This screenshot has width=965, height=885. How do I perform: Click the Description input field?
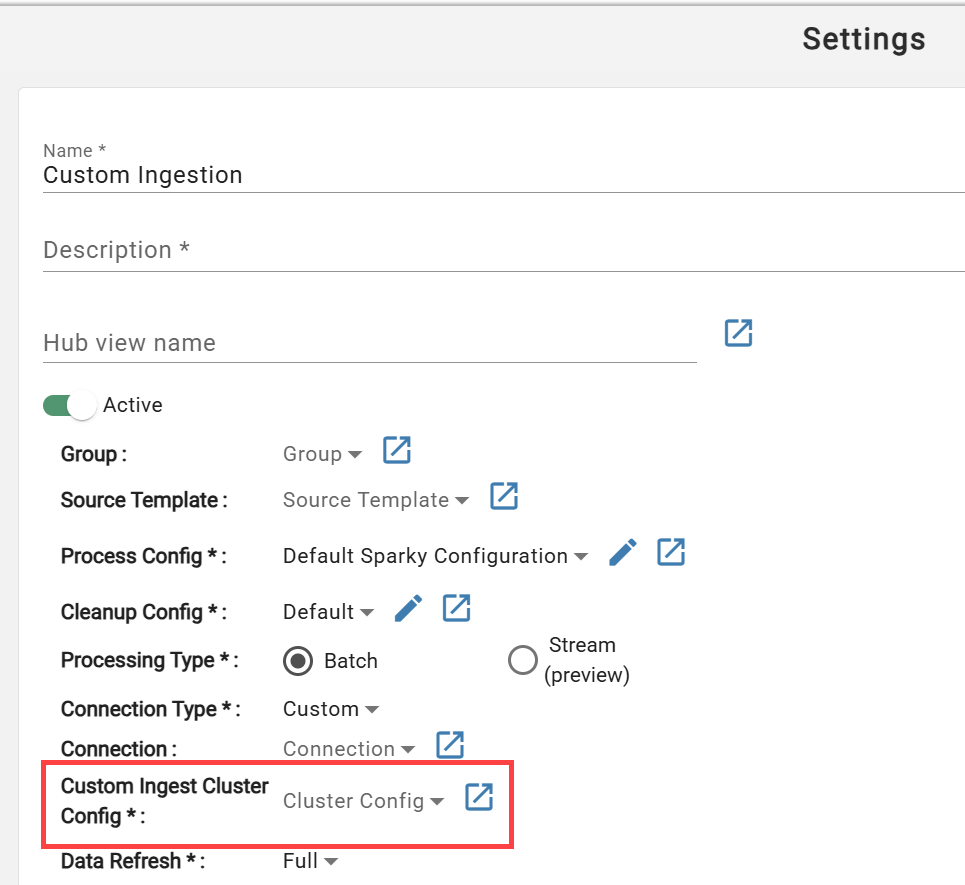point(503,250)
